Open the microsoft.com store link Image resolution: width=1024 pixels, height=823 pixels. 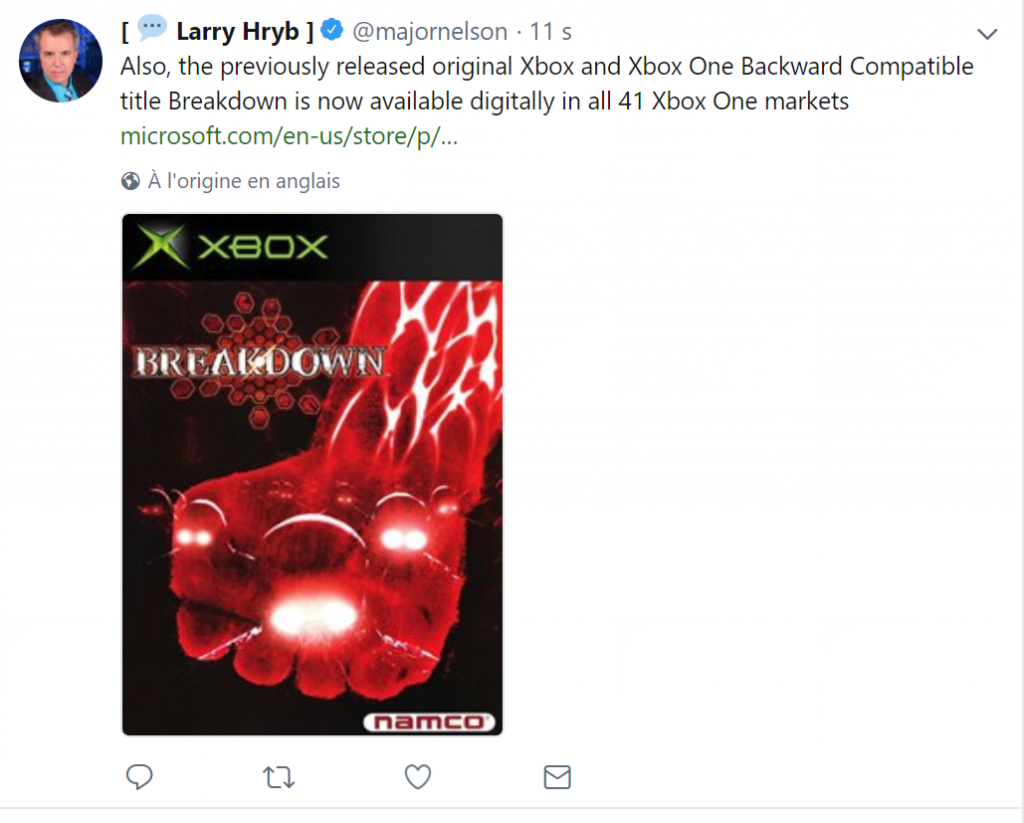point(289,136)
